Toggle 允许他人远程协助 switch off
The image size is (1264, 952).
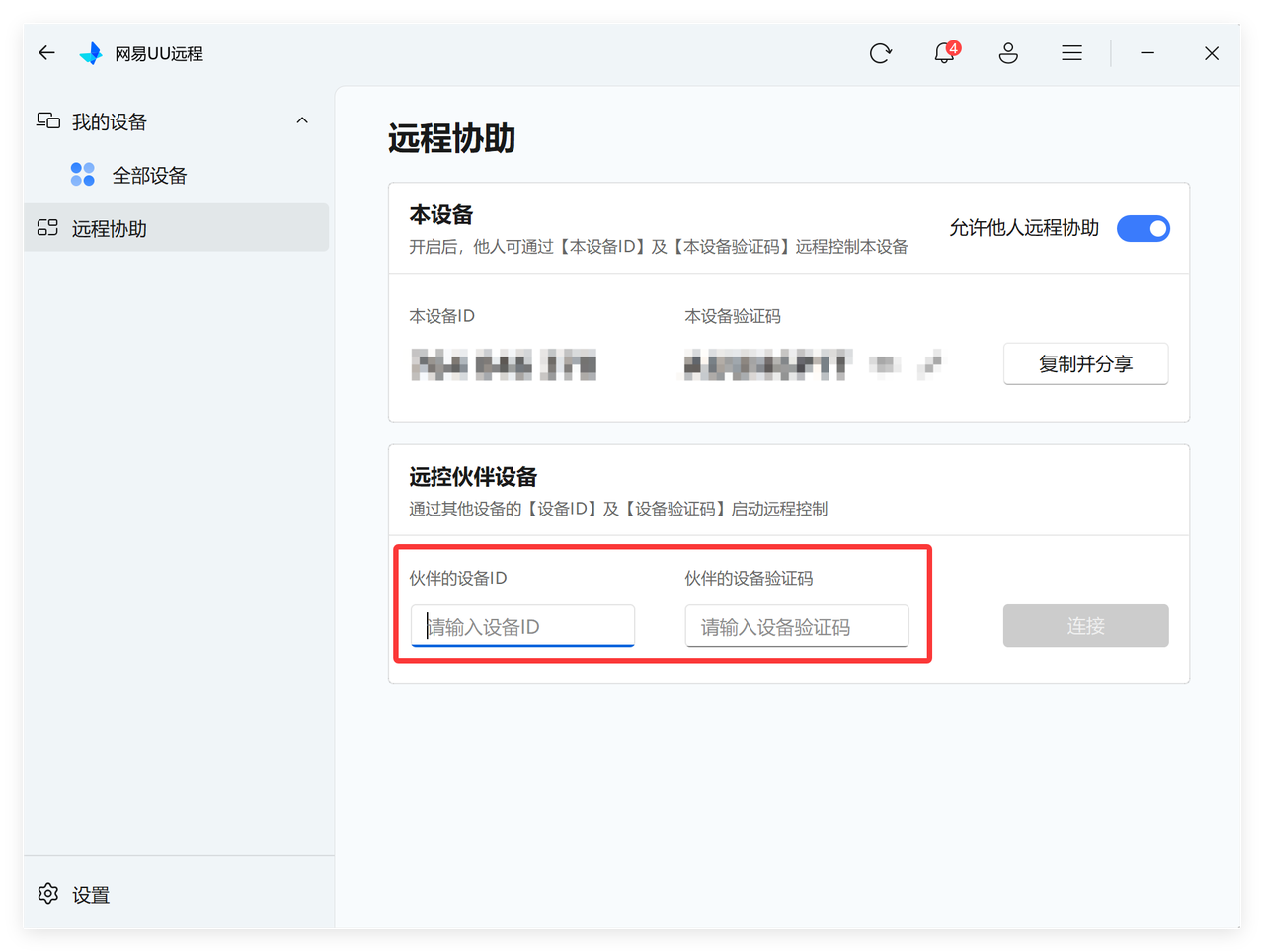click(x=1144, y=228)
